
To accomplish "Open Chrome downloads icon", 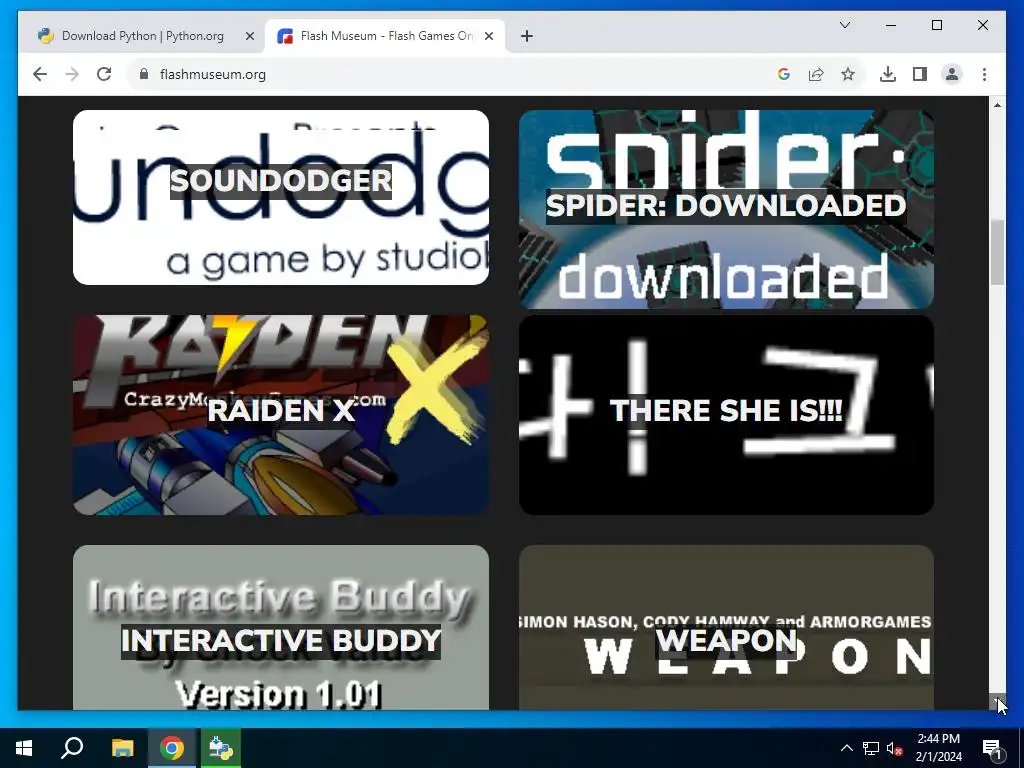I will pos(888,74).
